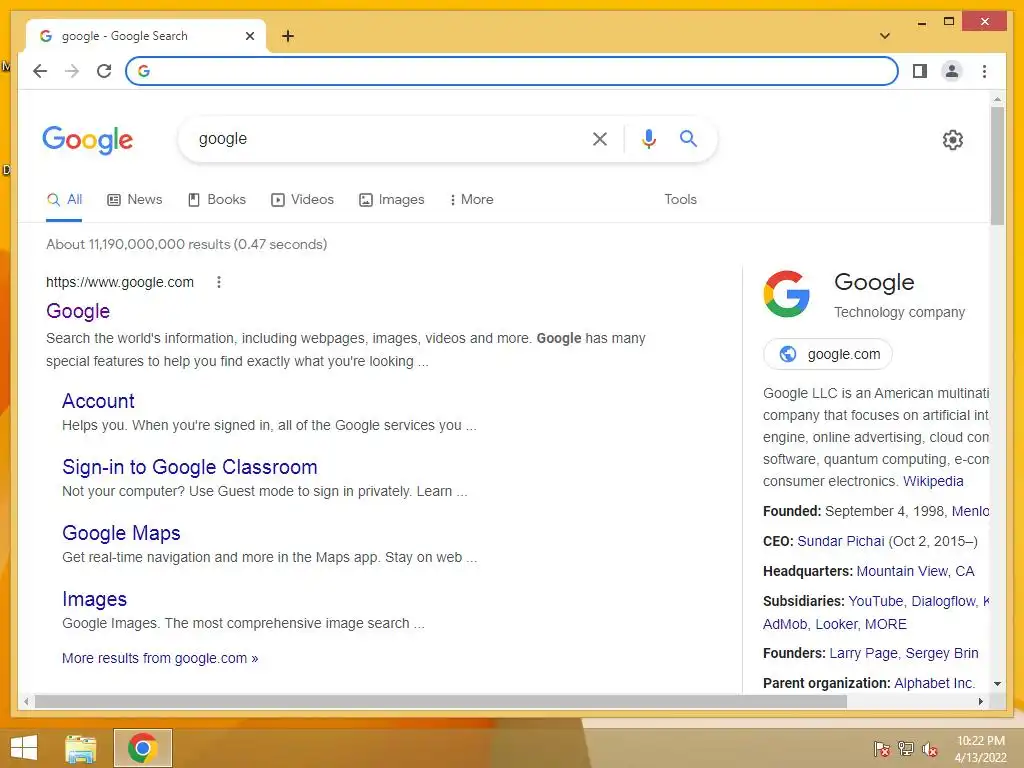Click the Google logo on the results page

tap(88, 140)
